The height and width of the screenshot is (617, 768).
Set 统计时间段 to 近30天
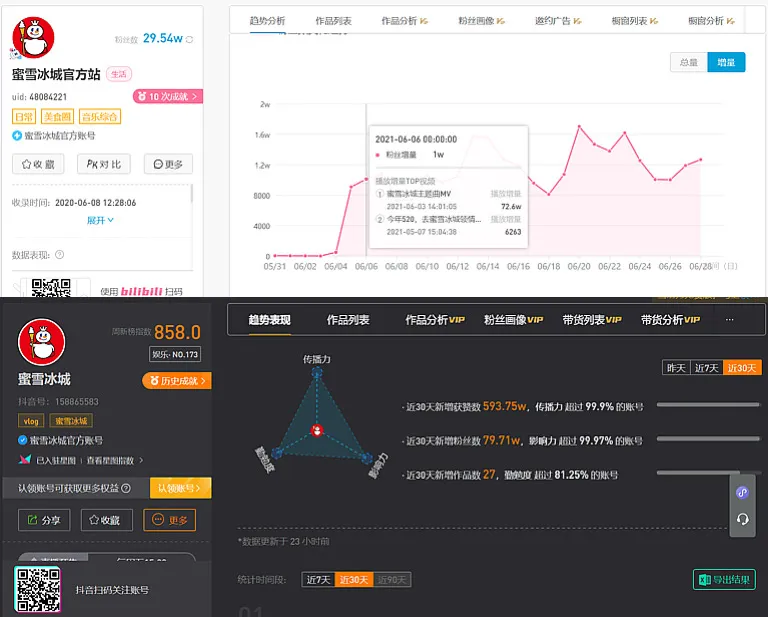(354, 580)
